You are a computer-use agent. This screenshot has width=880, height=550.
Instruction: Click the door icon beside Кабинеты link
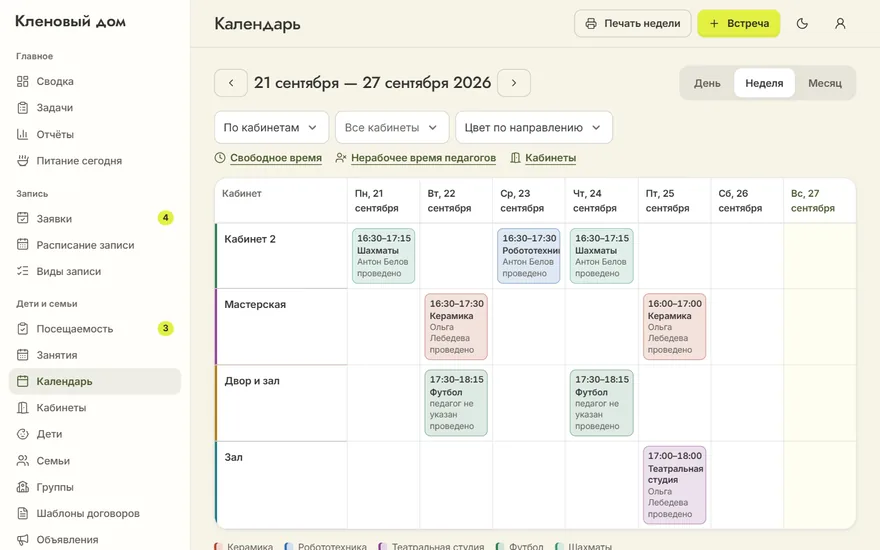click(x=515, y=158)
